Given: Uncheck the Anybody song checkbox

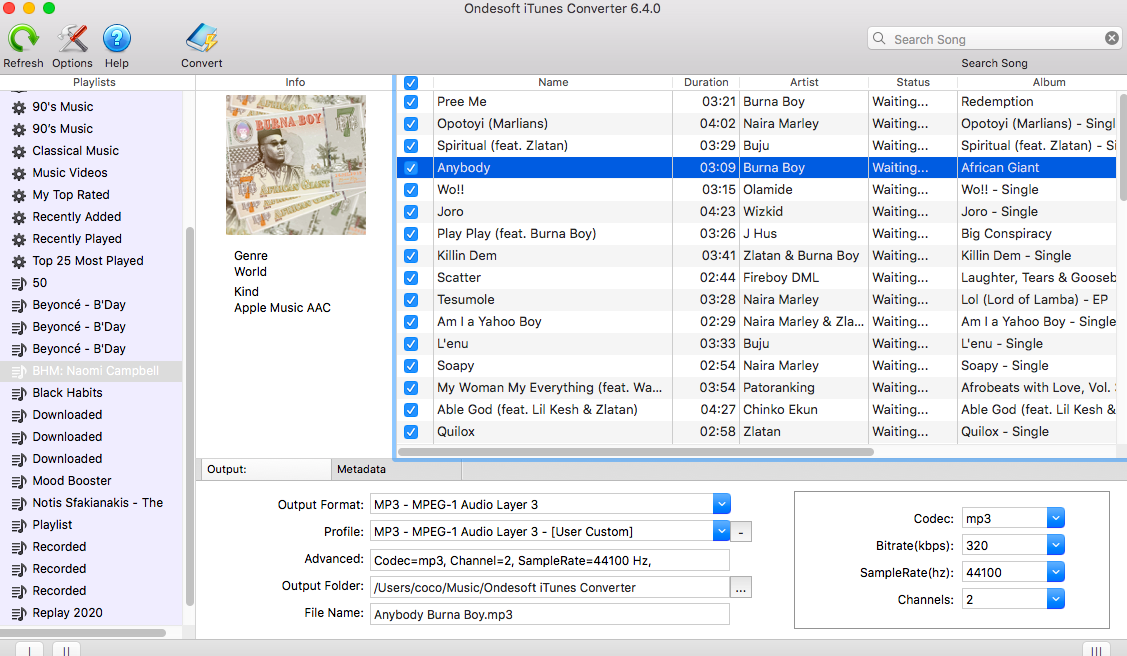Looking at the screenshot, I should (410, 168).
